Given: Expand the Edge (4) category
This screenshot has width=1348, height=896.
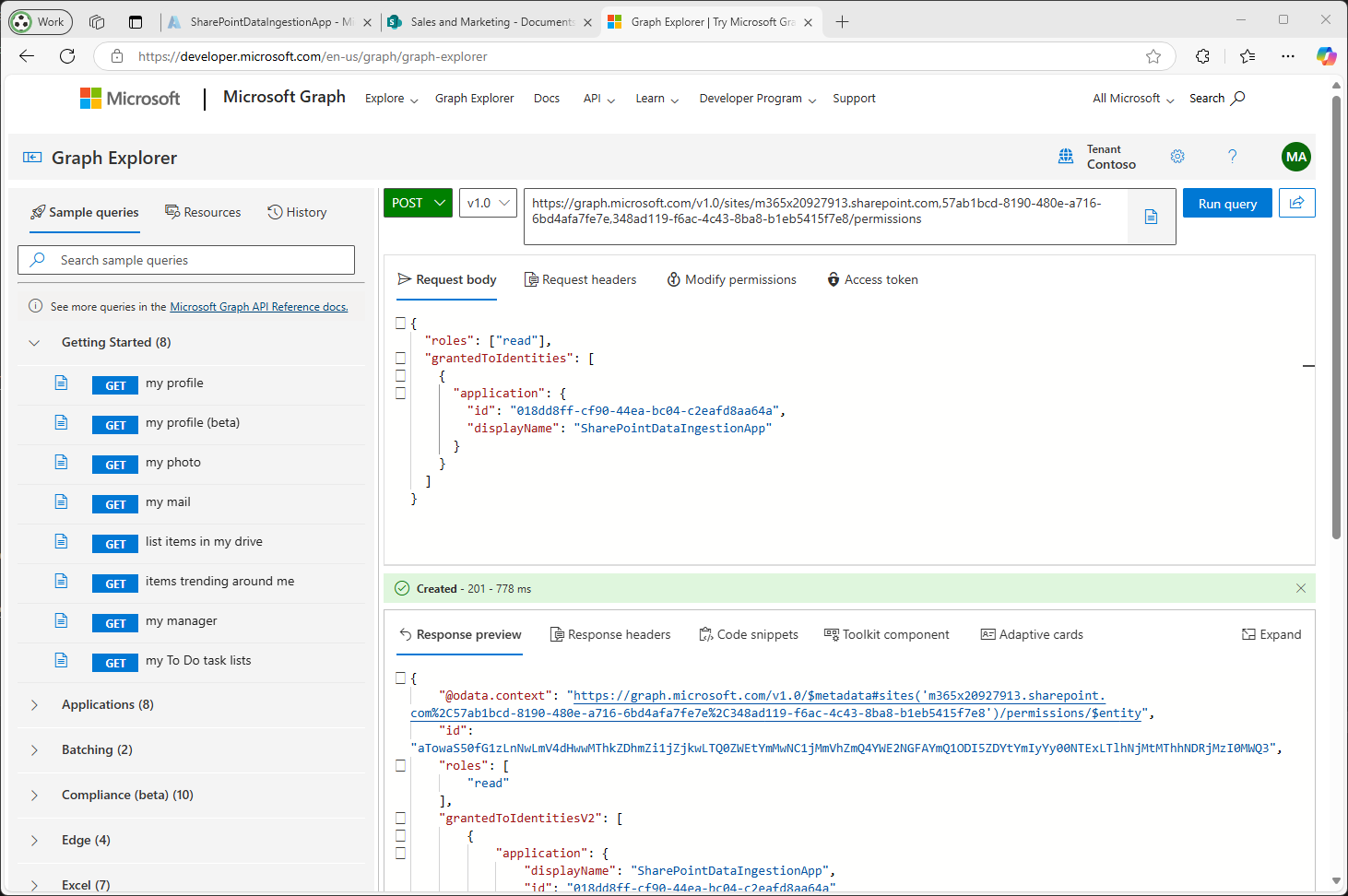Looking at the screenshot, I should tap(34, 841).
